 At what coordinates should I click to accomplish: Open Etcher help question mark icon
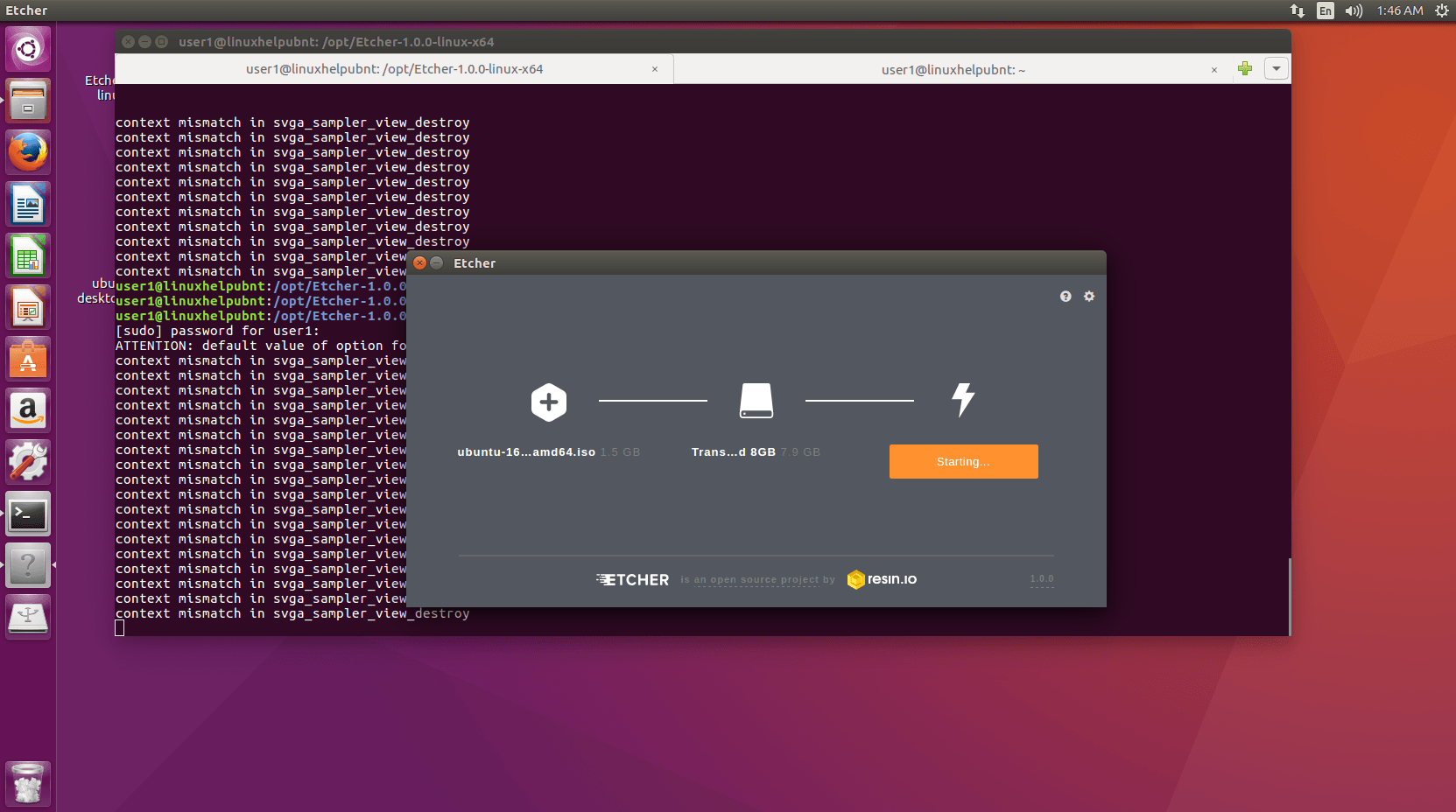pos(1066,297)
